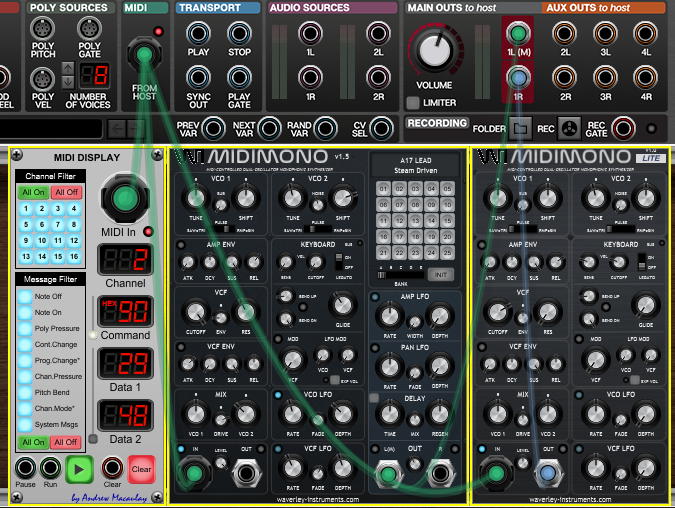Click the Channel number display

click(x=125, y=259)
